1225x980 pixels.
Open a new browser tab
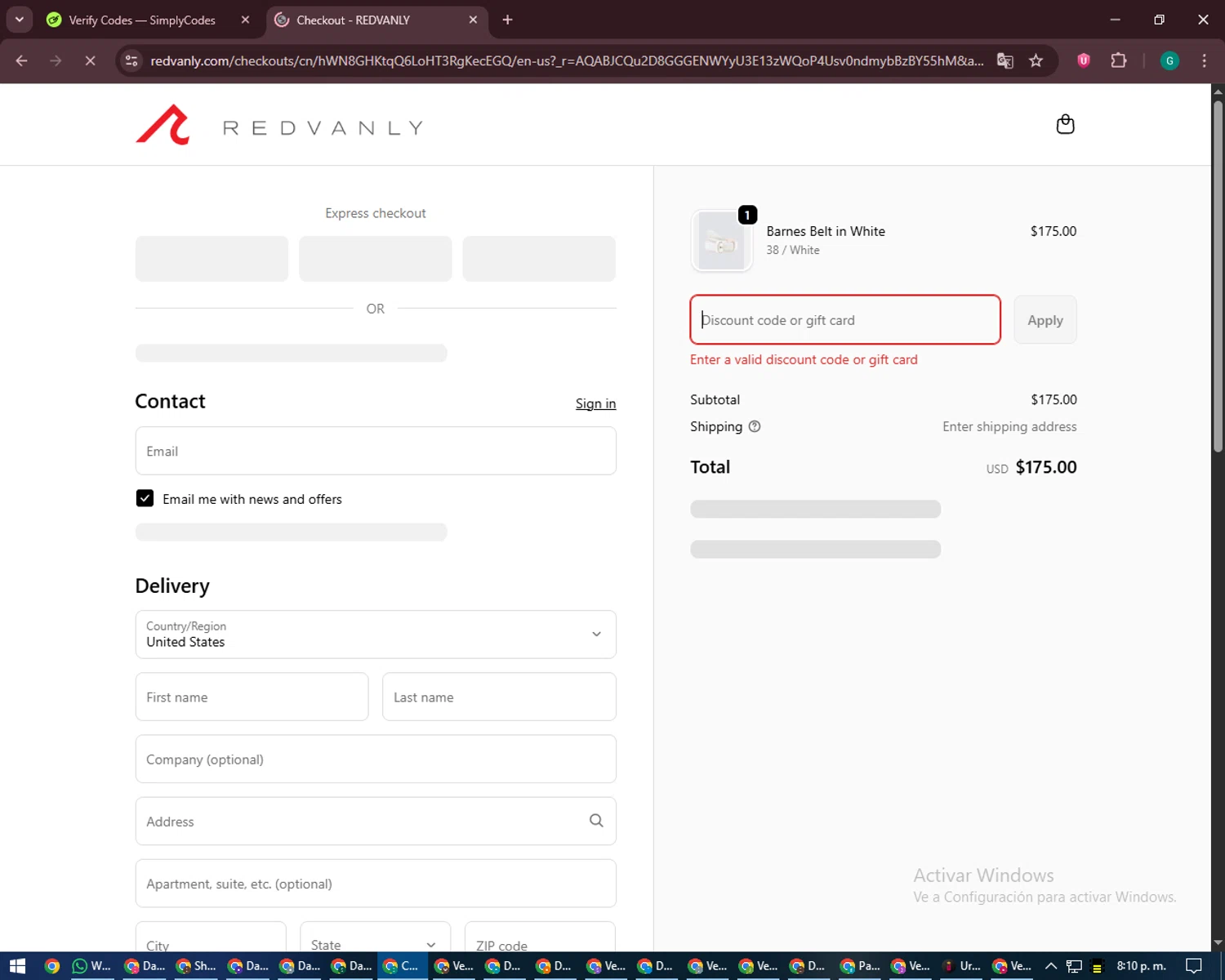pos(507,20)
